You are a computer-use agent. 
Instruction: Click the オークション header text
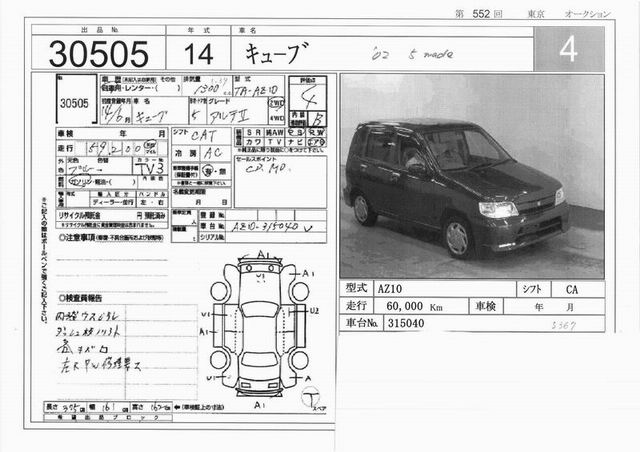pos(587,14)
